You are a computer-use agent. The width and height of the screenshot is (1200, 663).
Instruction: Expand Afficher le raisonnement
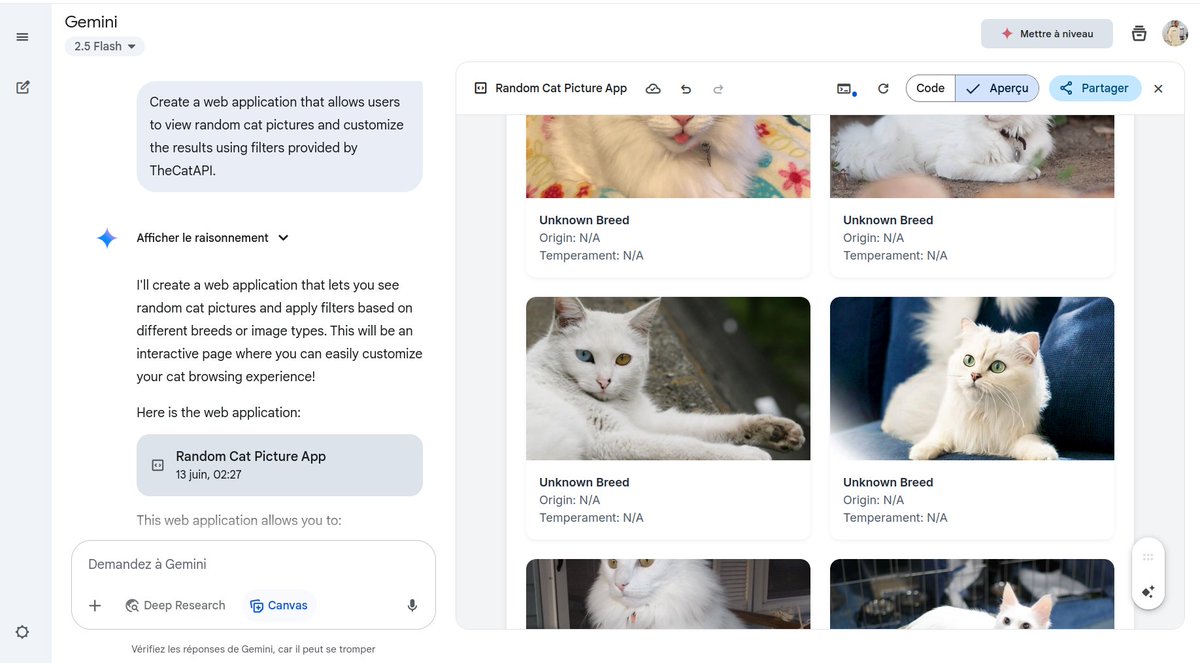tap(212, 238)
